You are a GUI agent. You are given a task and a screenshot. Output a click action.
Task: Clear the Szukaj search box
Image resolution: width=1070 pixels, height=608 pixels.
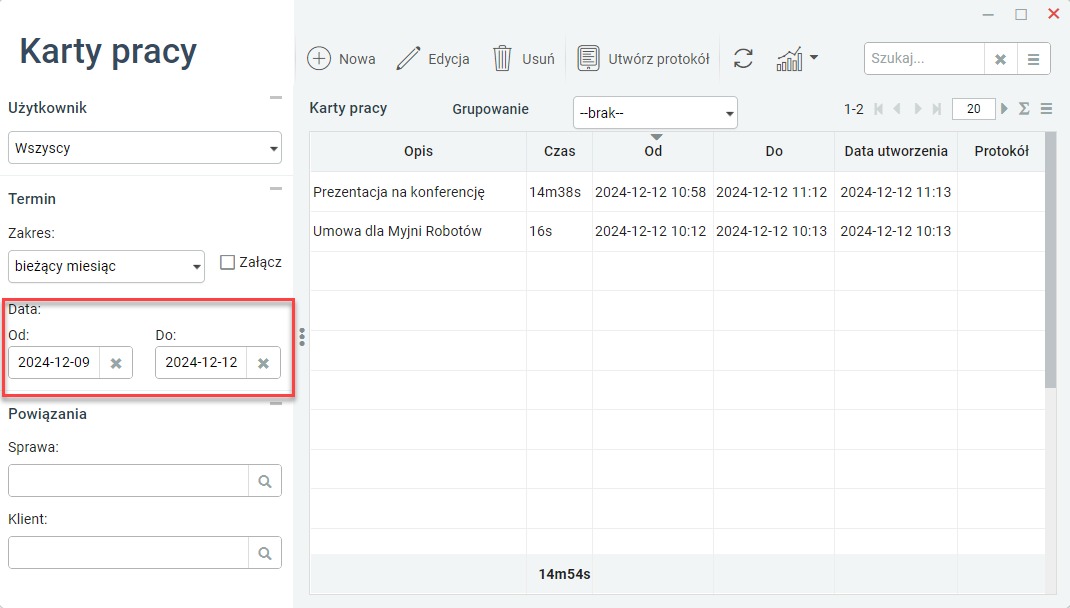tap(1000, 59)
